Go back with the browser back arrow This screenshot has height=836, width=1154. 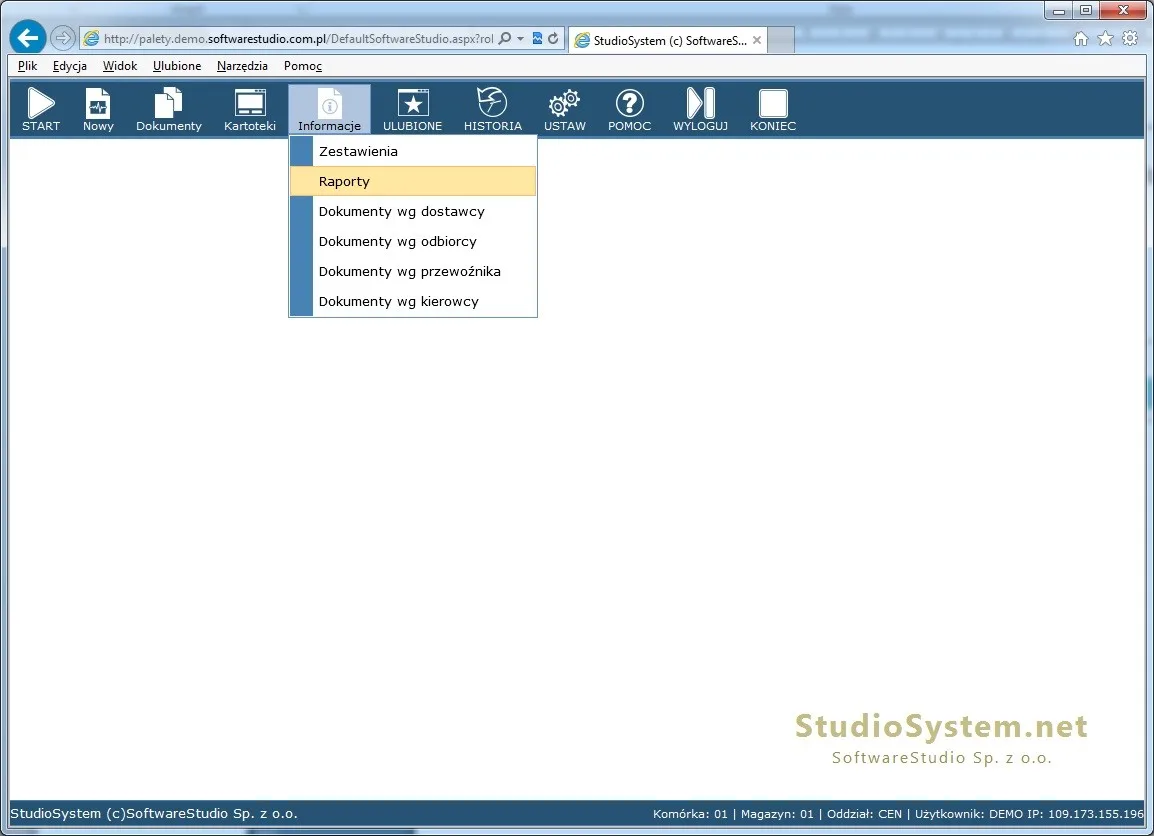pos(28,38)
